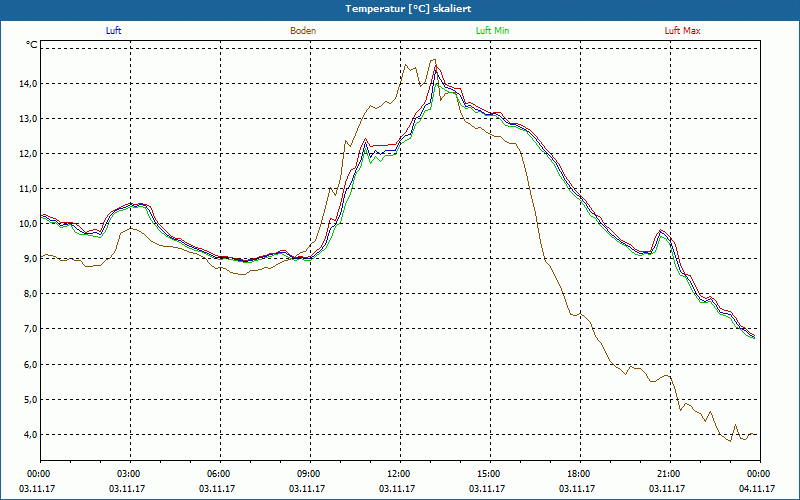800x500 pixels.
Task: Click the '4,0' y-axis value
Action: pos(30,435)
